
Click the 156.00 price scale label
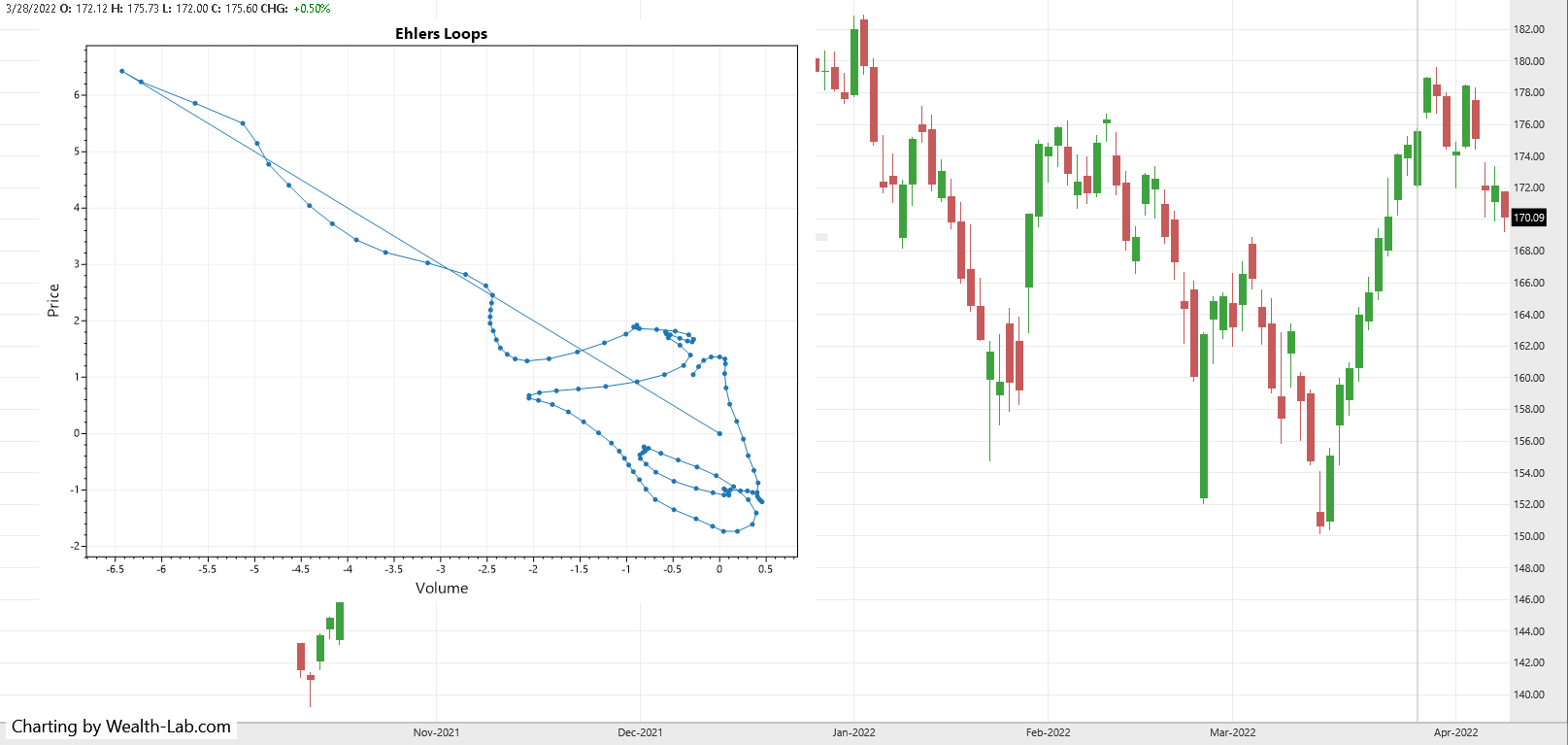1529,441
